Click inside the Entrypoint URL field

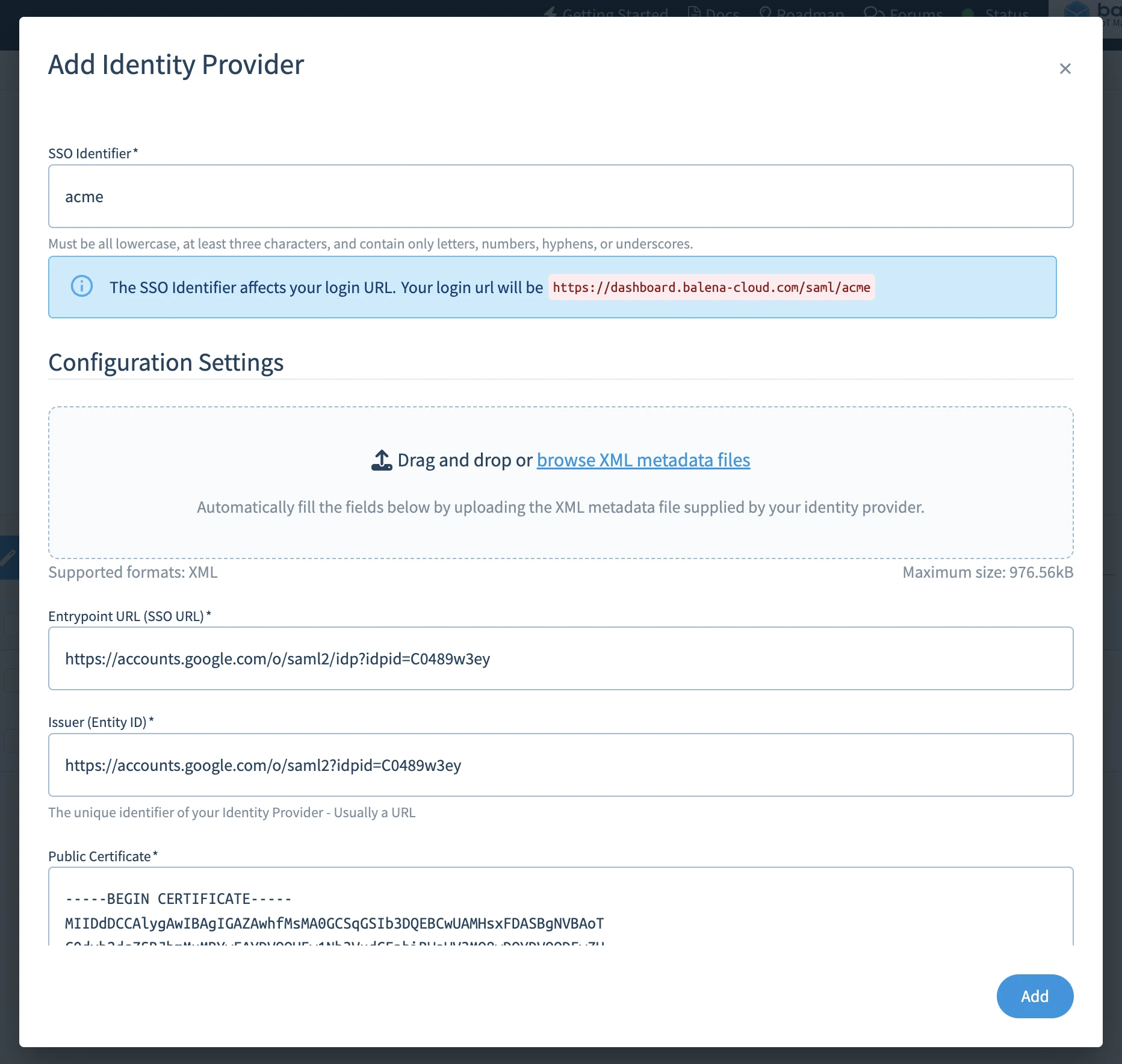pos(560,658)
